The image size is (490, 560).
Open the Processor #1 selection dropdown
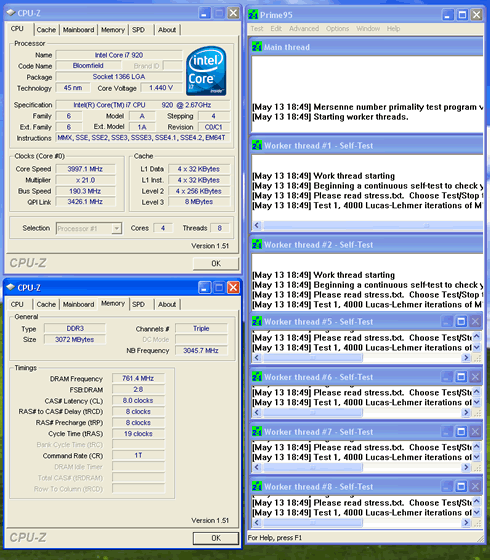tap(117, 228)
